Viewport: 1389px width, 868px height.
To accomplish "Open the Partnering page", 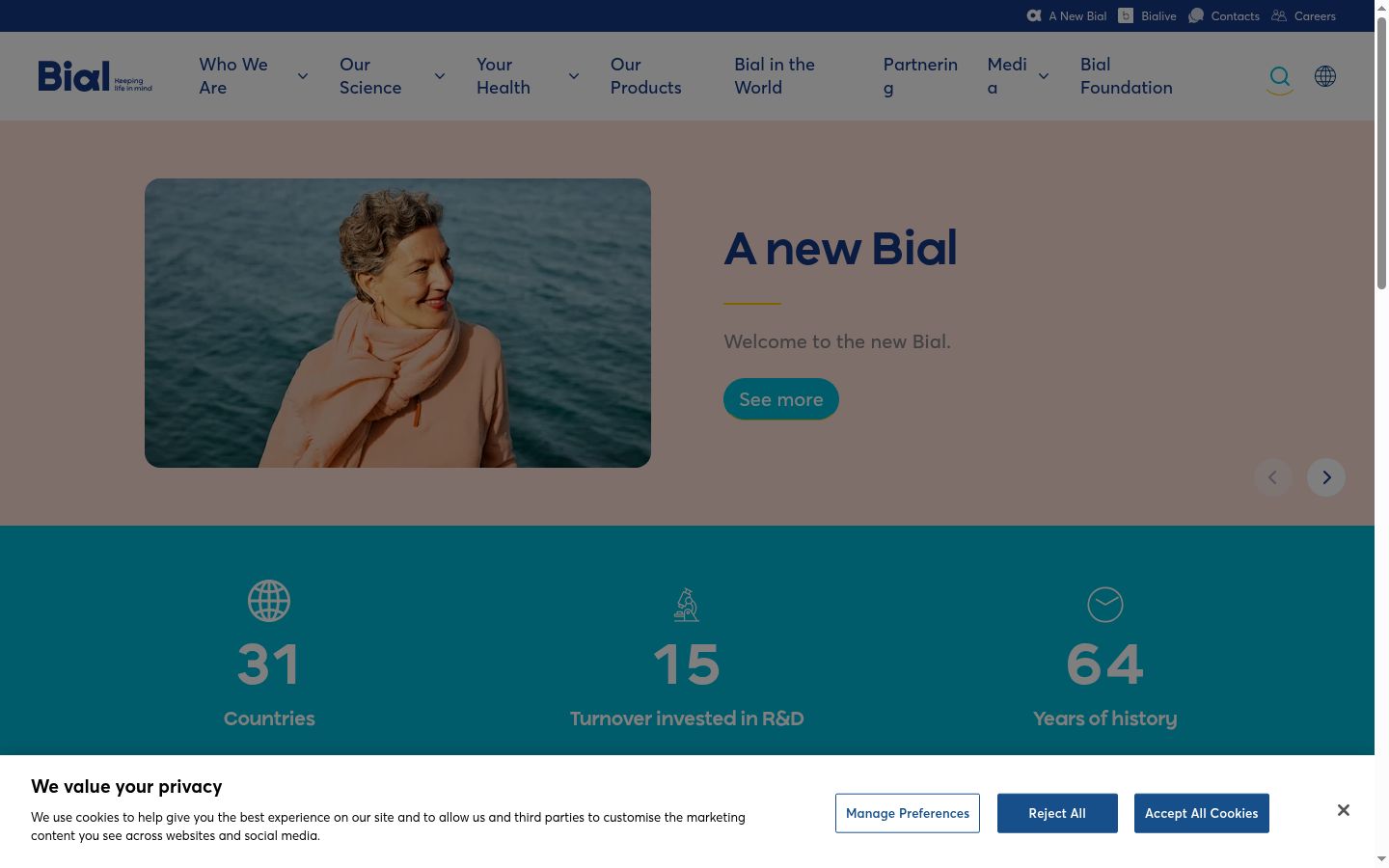I will 920,76.
